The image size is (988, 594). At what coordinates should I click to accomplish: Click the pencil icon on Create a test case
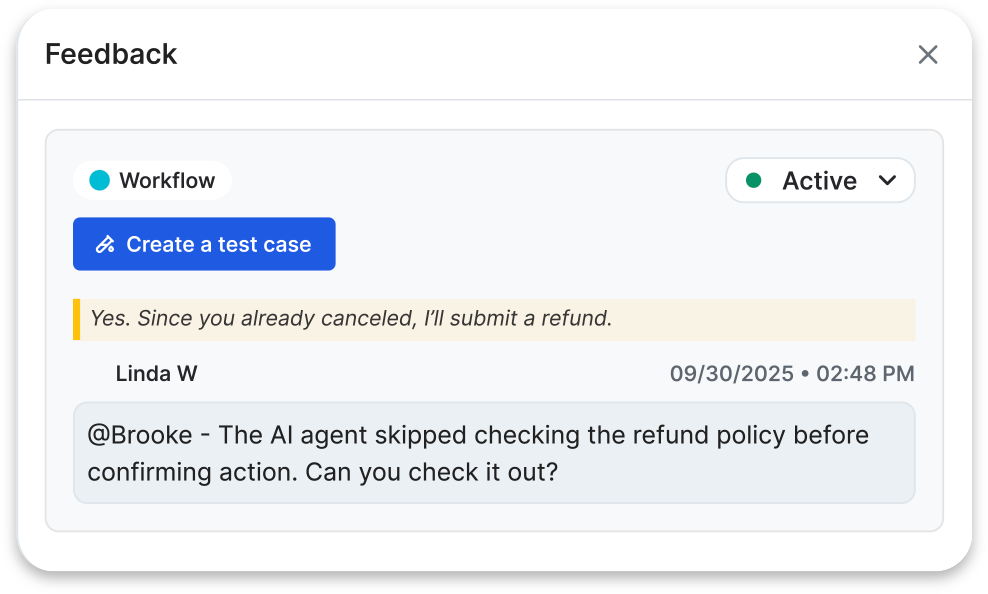point(105,244)
